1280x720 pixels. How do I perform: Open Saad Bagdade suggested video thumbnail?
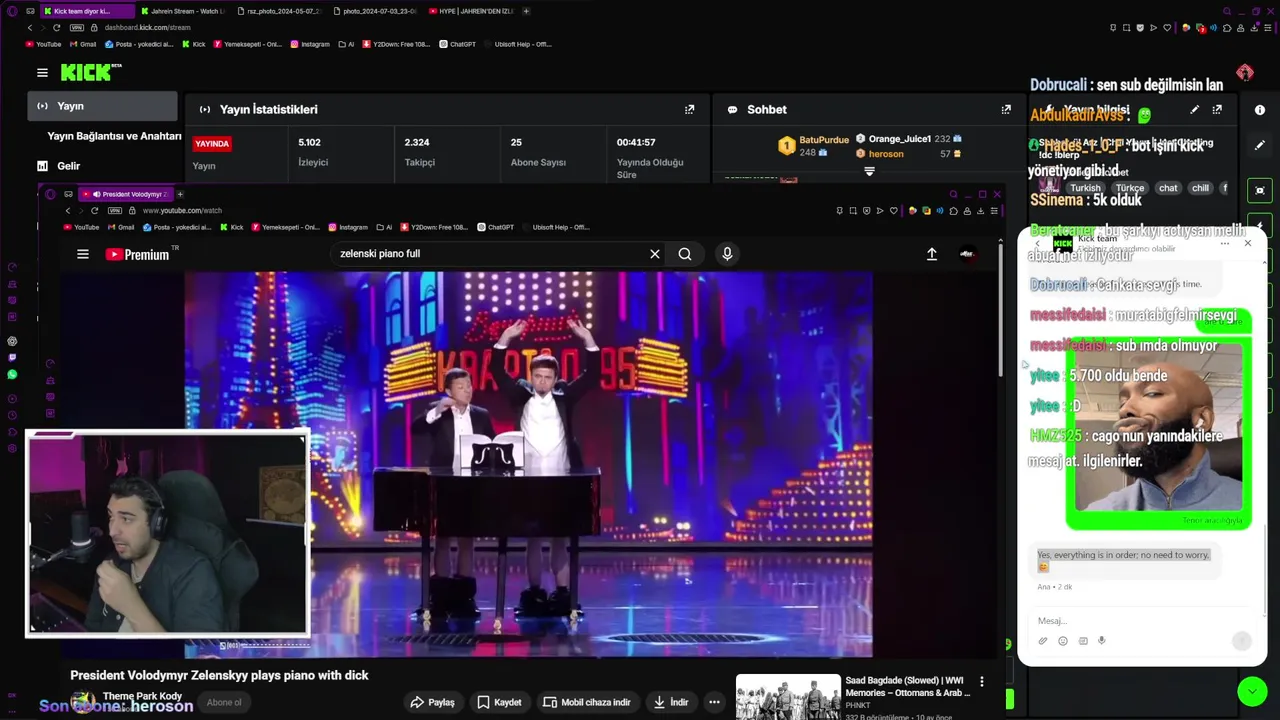tap(788, 697)
